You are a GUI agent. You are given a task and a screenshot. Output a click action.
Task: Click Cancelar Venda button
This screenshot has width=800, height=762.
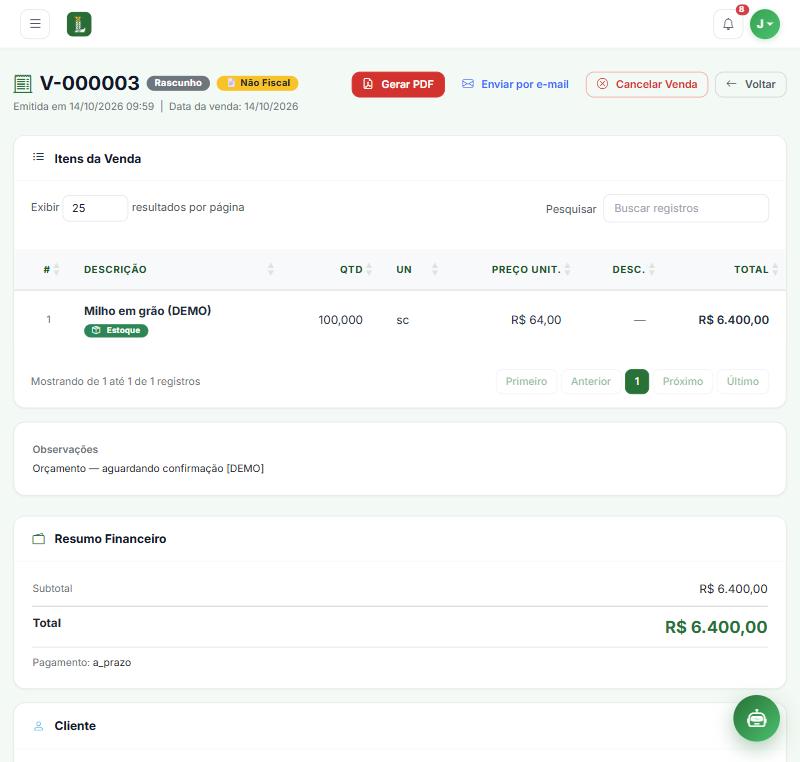click(646, 84)
